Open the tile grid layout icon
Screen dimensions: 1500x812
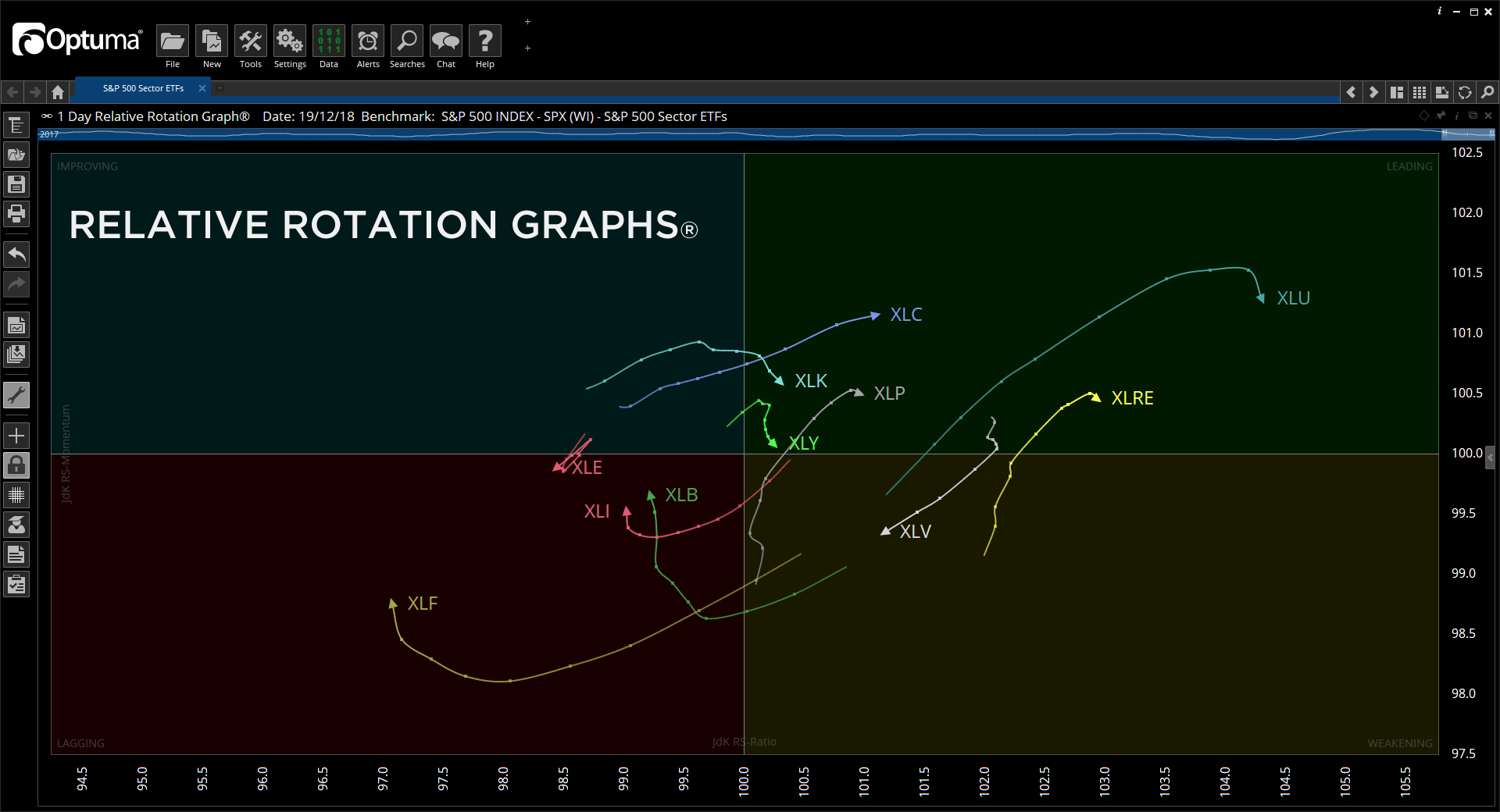1420,92
